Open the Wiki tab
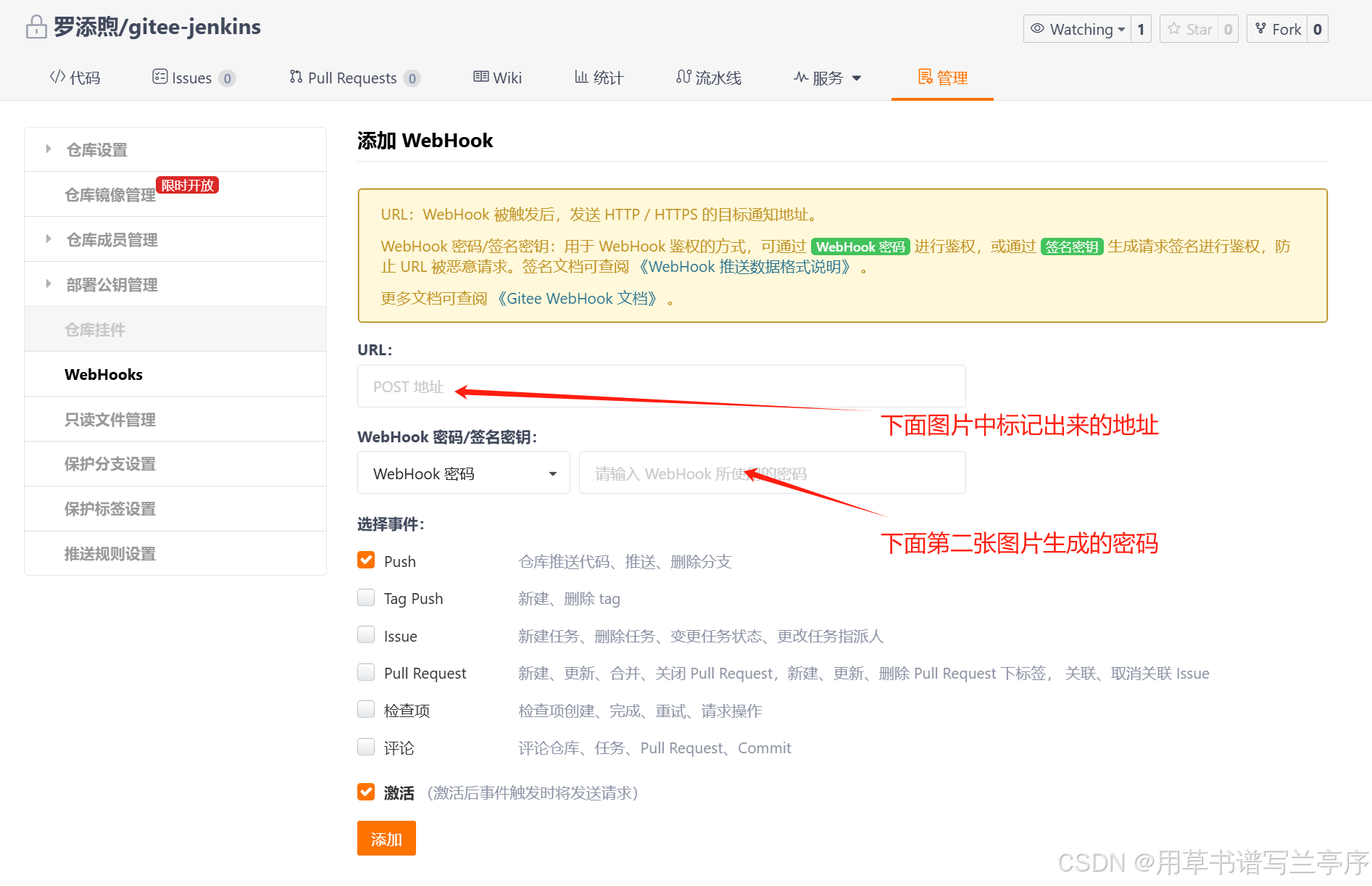Image resolution: width=1372 pixels, height=886 pixels. (497, 78)
